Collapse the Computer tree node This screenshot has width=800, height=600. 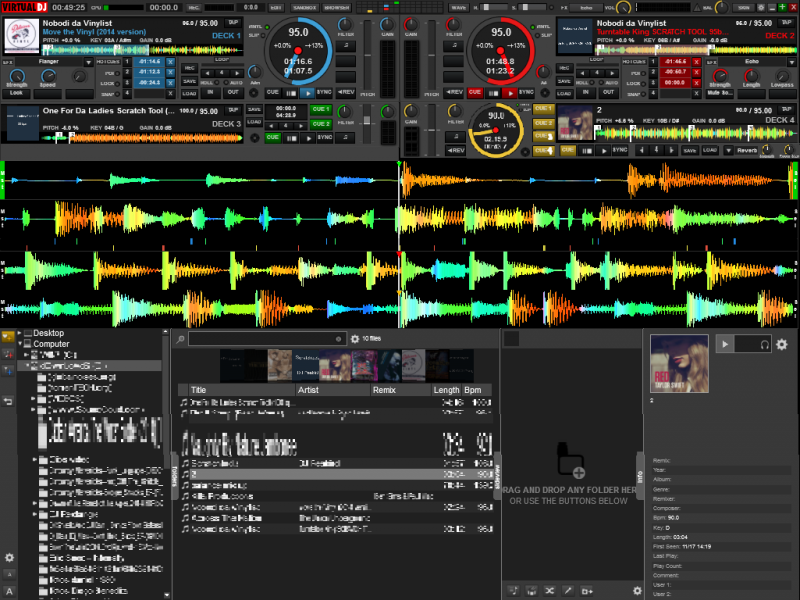pyautogui.click(x=19, y=344)
